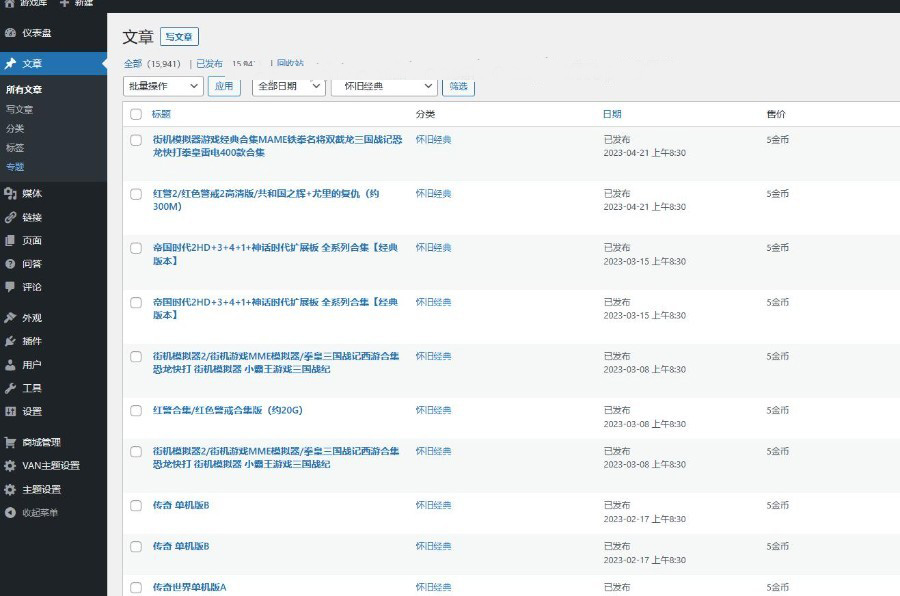Select checkbox for the 街机模拟器游戏经典合集MAME post

(x=136, y=140)
